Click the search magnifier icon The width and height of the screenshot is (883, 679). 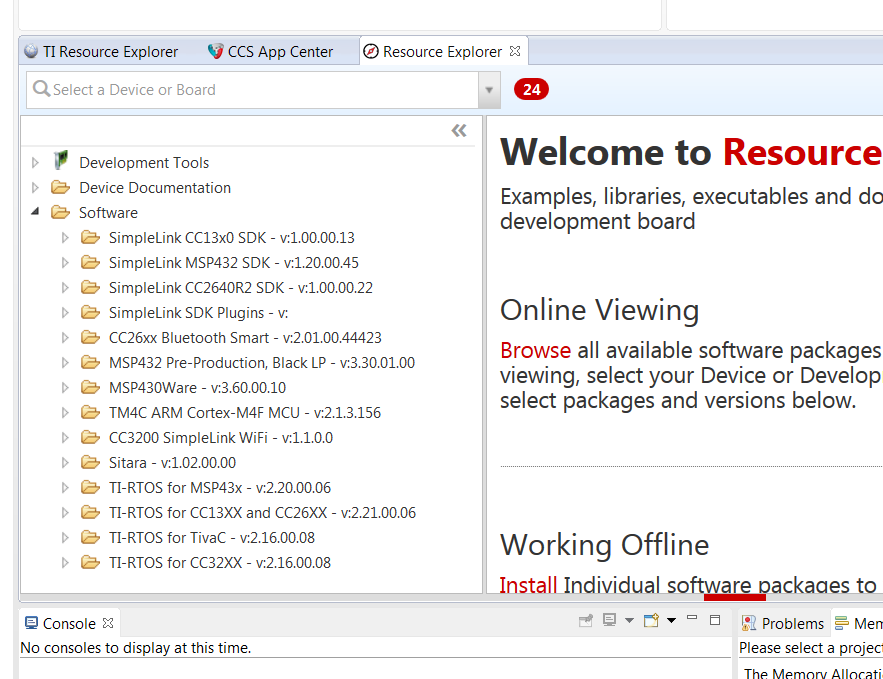pos(41,89)
